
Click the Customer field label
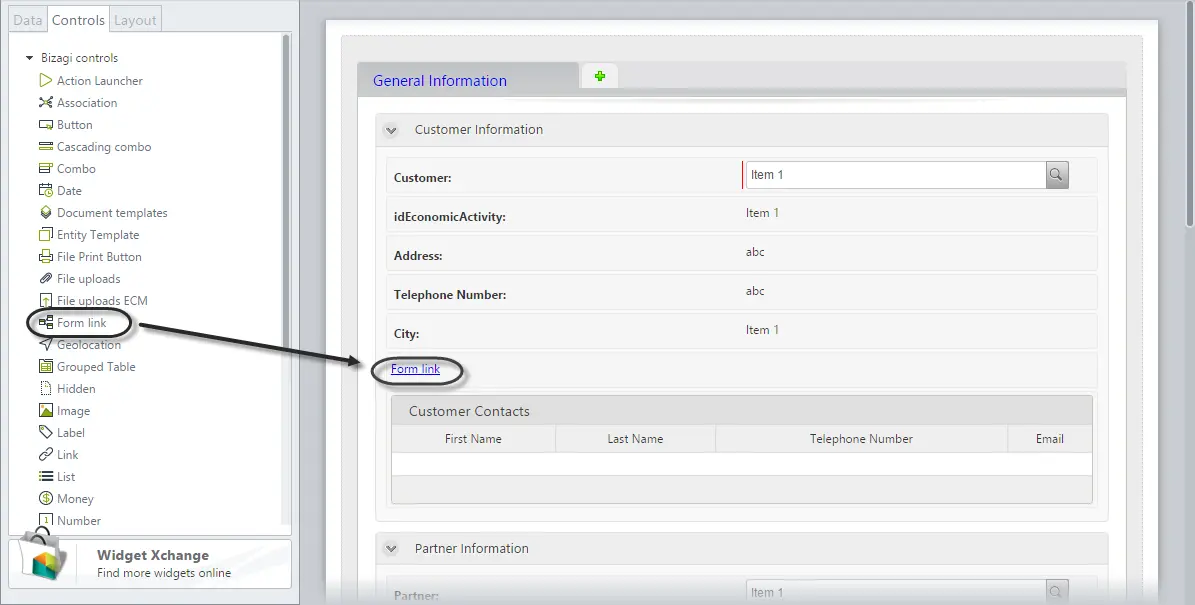click(x=422, y=178)
